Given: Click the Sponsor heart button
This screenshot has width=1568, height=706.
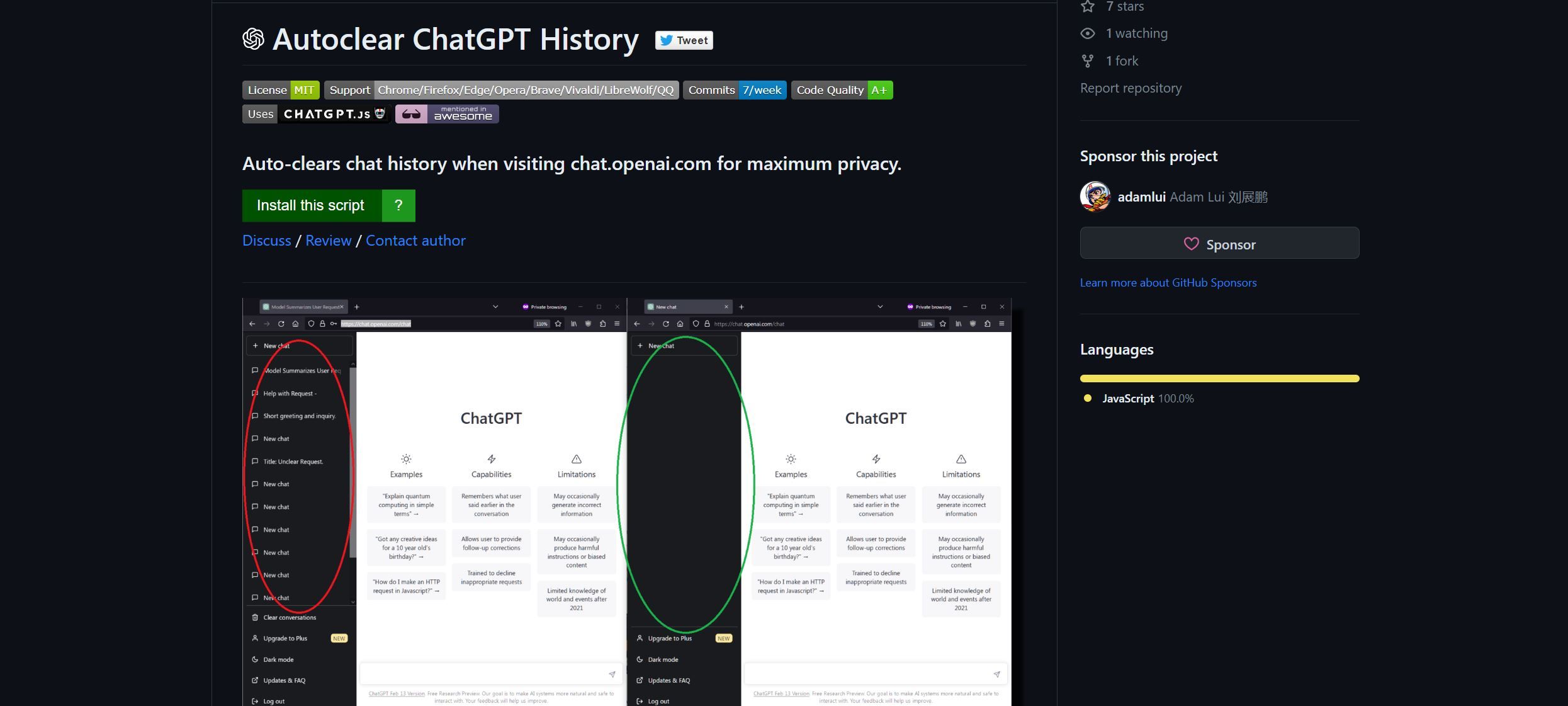Looking at the screenshot, I should [1219, 243].
